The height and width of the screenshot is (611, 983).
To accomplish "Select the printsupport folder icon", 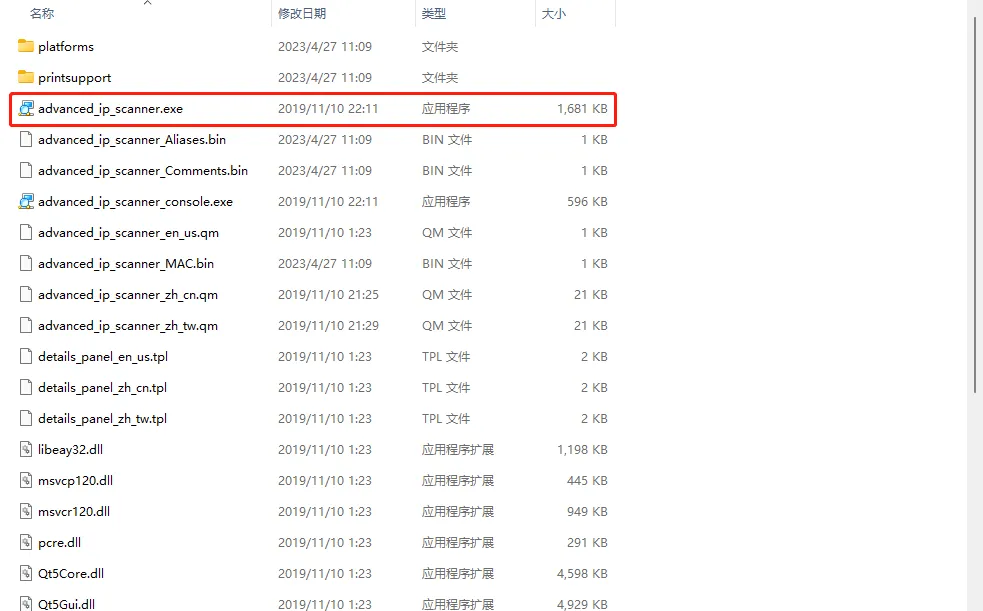I will (26, 77).
